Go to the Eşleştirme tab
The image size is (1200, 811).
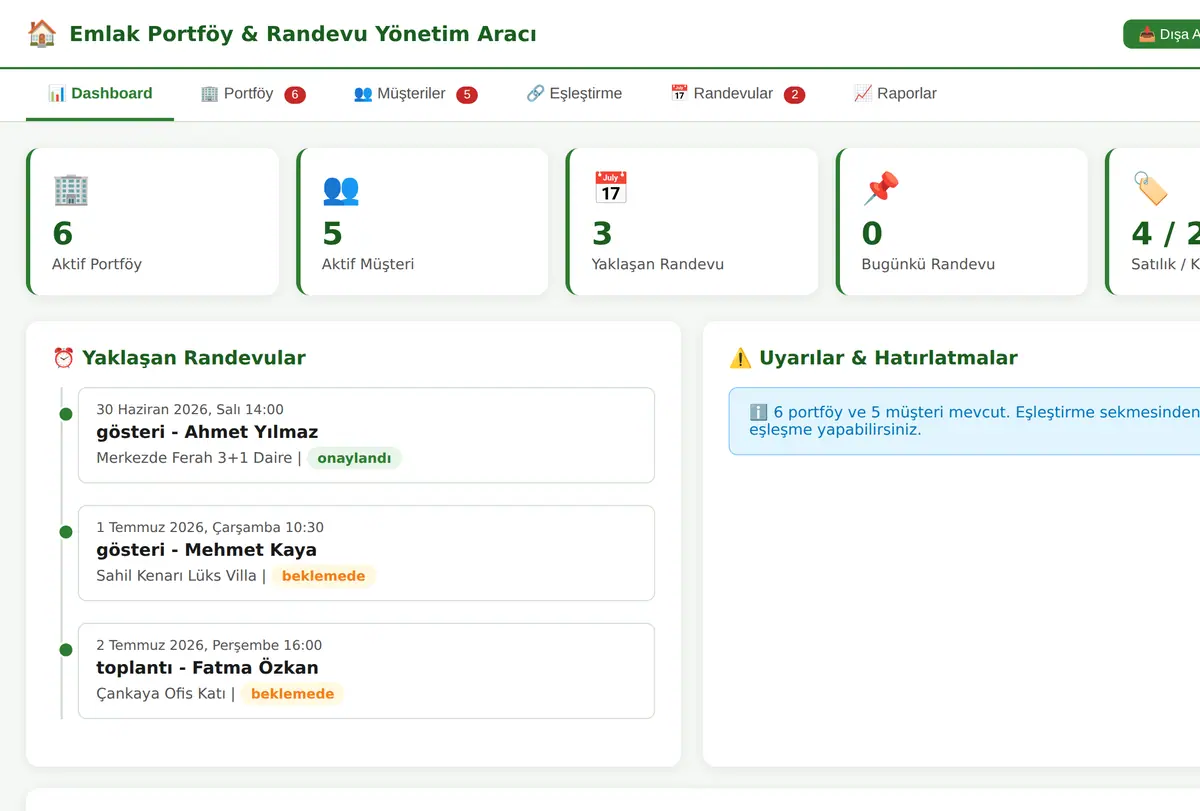pyautogui.click(x=574, y=94)
